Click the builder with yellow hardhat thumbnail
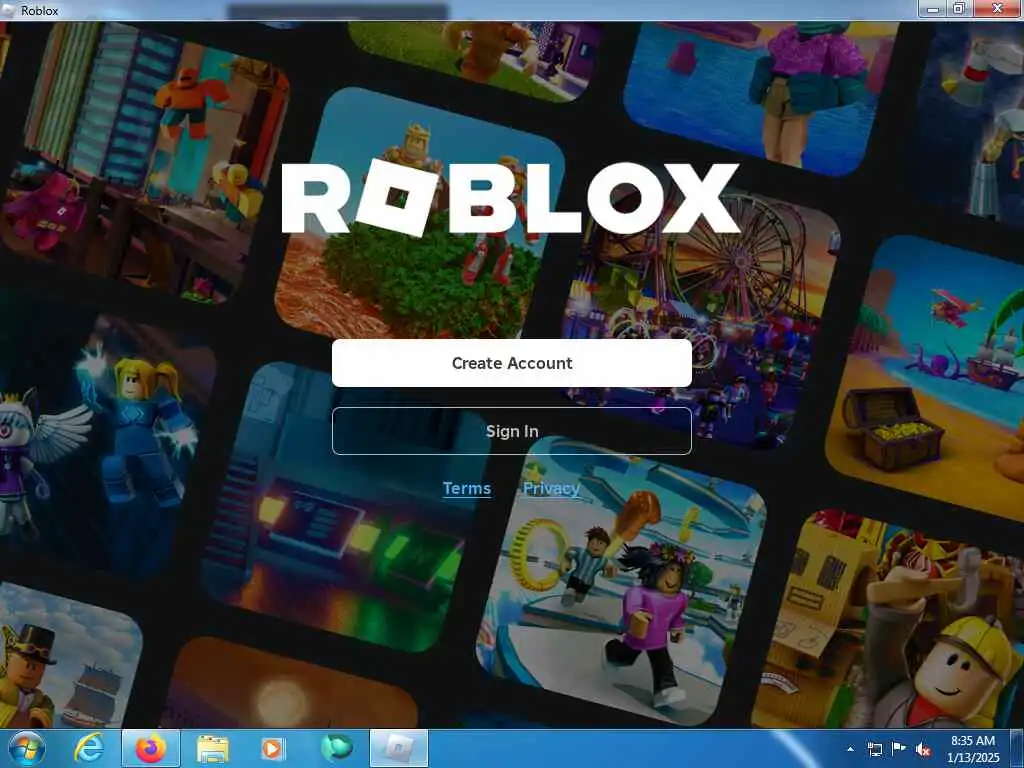 click(x=888, y=620)
